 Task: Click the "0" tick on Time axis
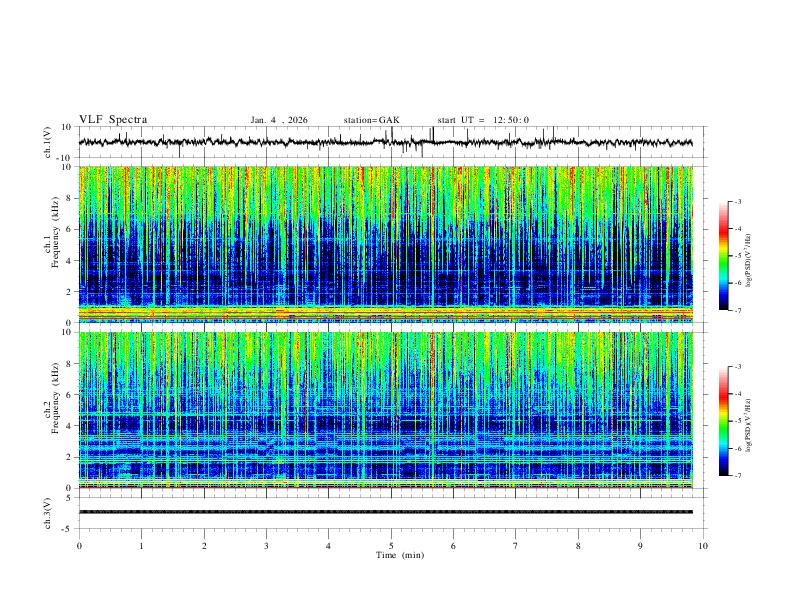[79, 546]
